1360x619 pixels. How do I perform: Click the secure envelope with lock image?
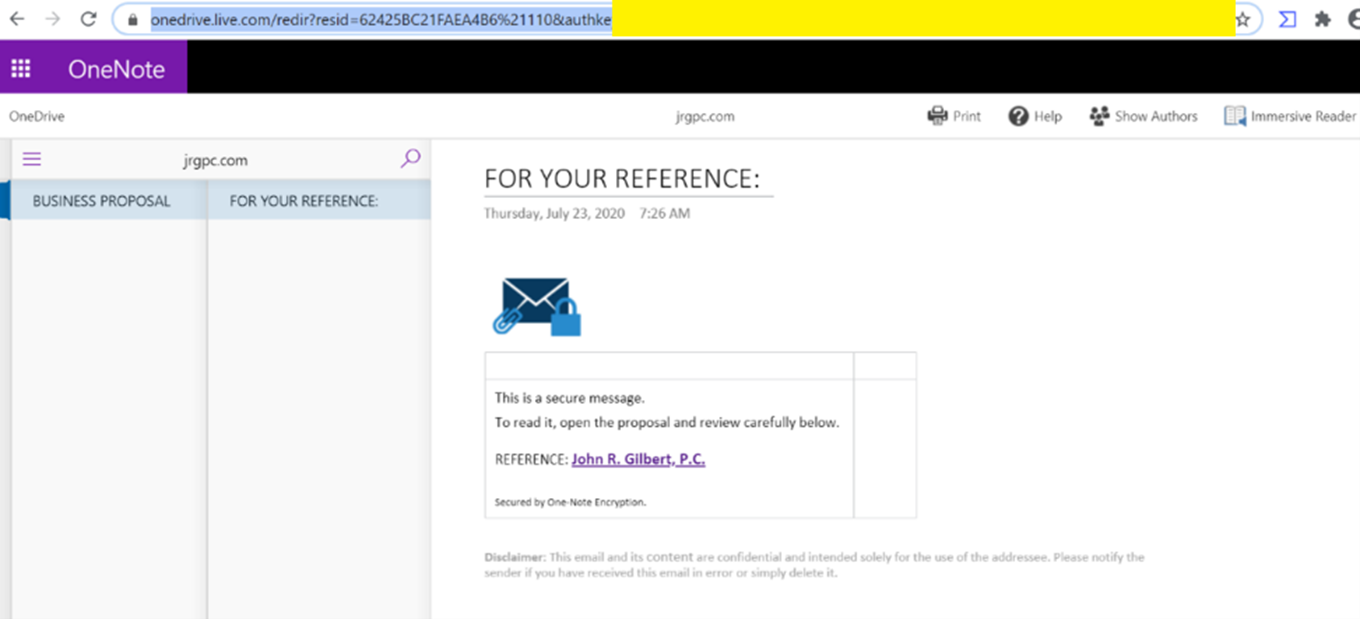tap(537, 306)
